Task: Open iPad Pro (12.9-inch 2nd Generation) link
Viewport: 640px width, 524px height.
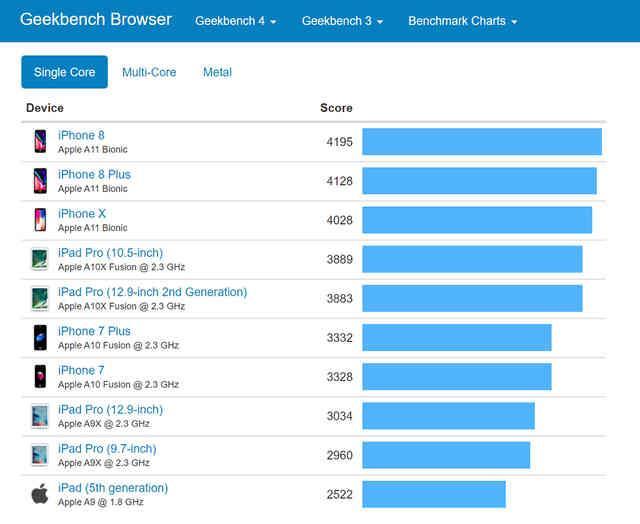Action: point(152,292)
